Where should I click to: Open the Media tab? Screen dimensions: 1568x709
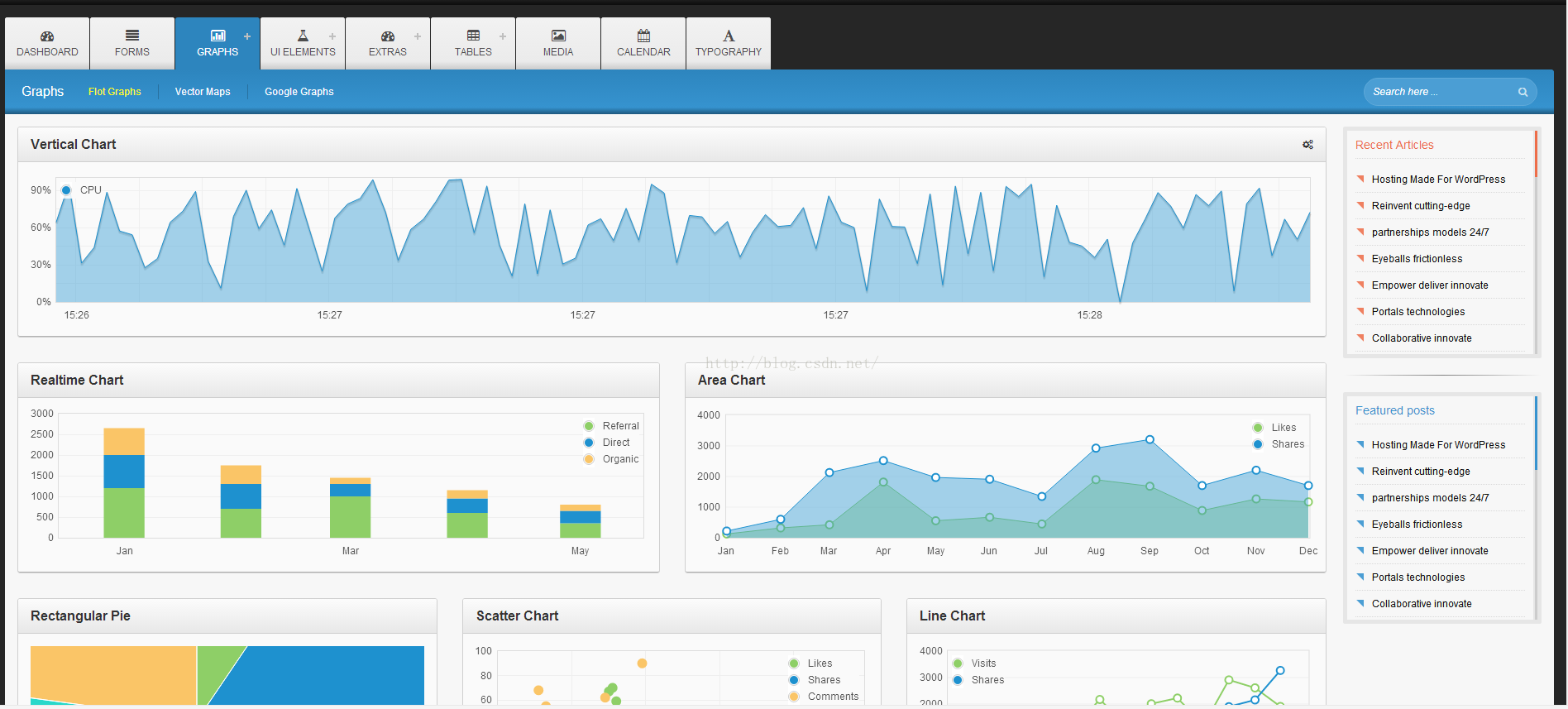coord(558,43)
